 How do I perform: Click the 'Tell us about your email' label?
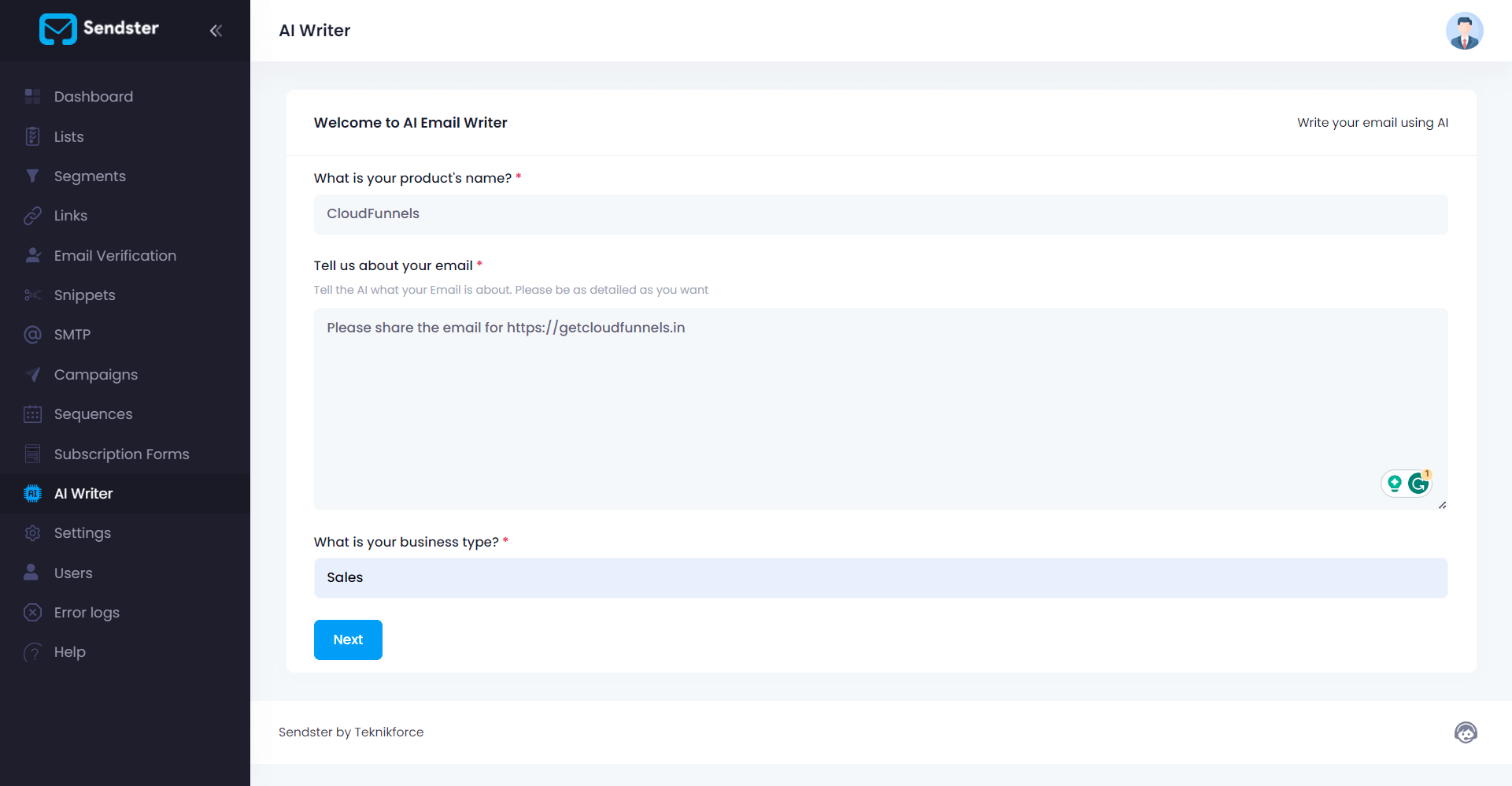[394, 265]
